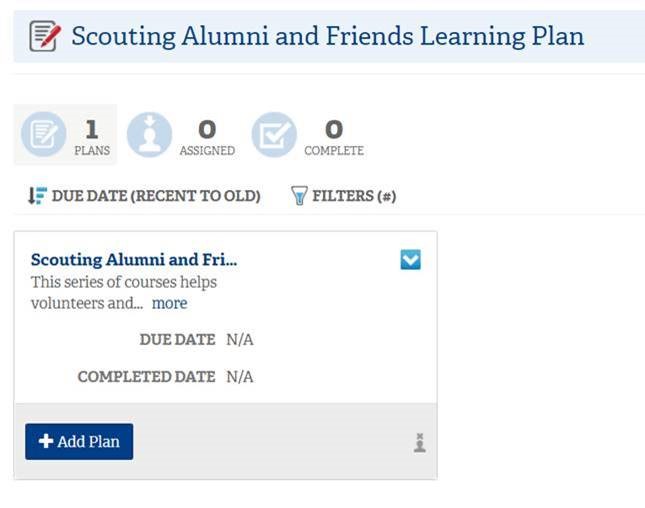Switch to the 0 Complete tab
This screenshot has width=645, height=508.
tap(308, 135)
